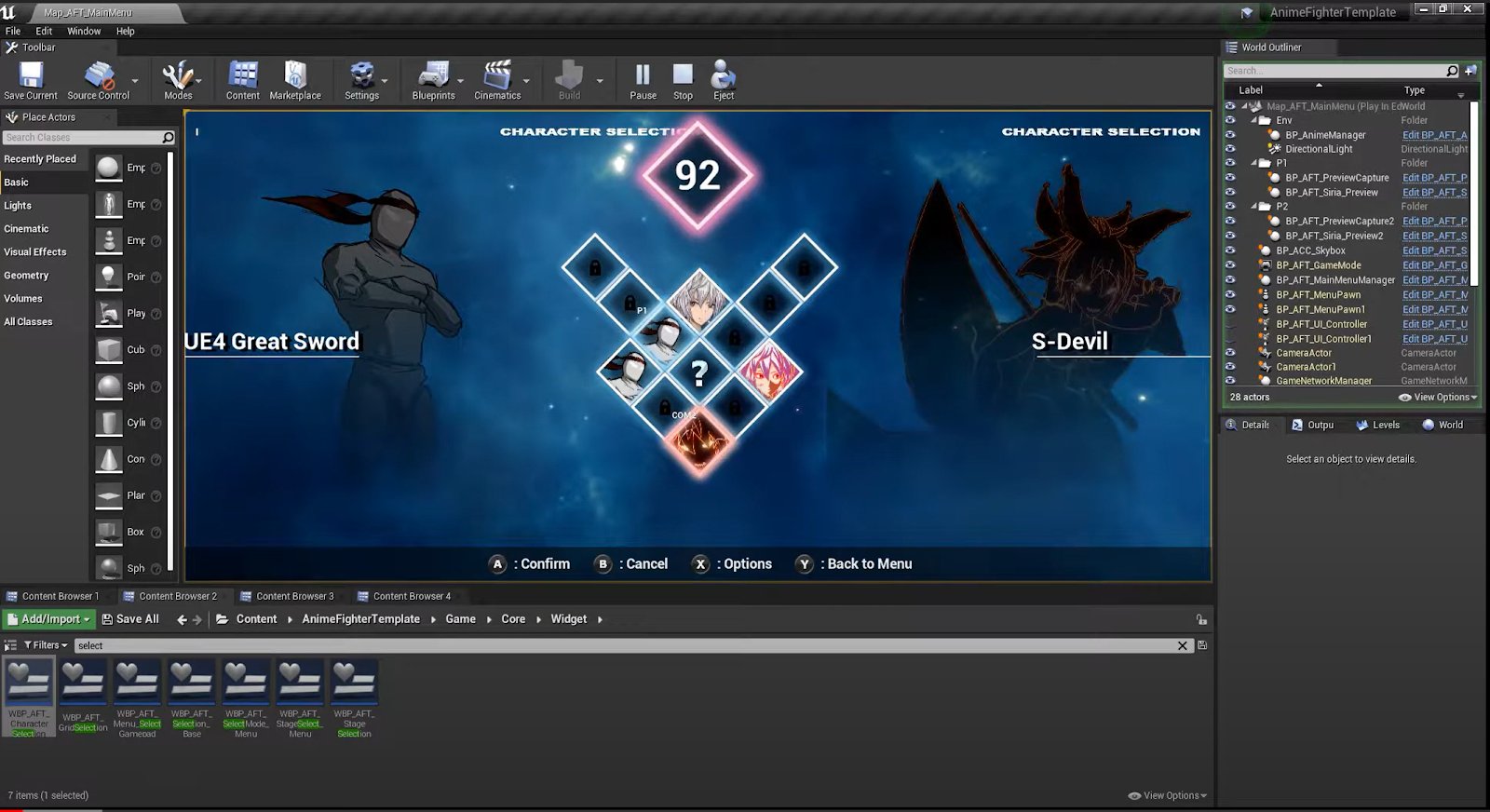
Task: Click the Add/Import button
Action: [48, 619]
